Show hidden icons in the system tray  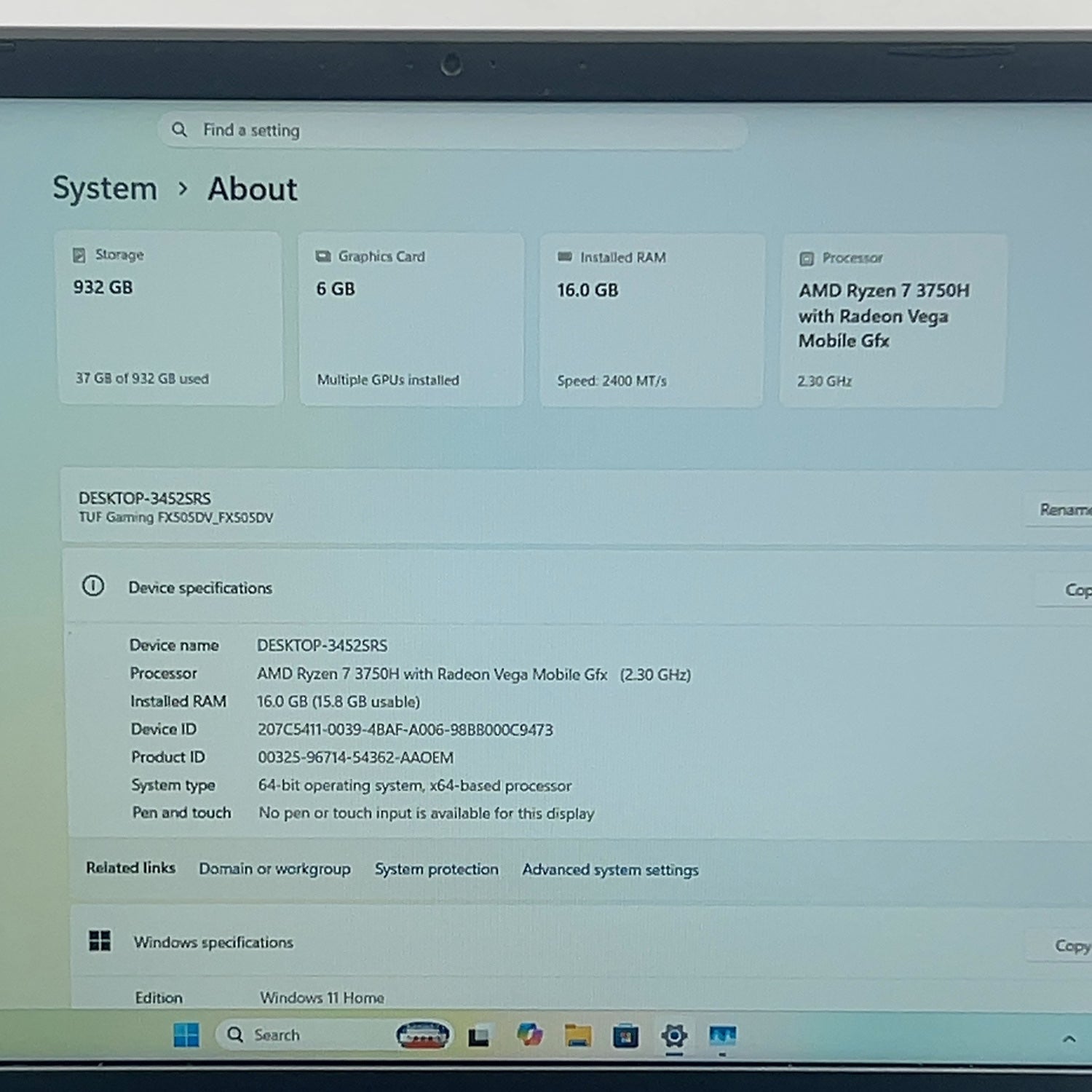pyautogui.click(x=1069, y=1039)
